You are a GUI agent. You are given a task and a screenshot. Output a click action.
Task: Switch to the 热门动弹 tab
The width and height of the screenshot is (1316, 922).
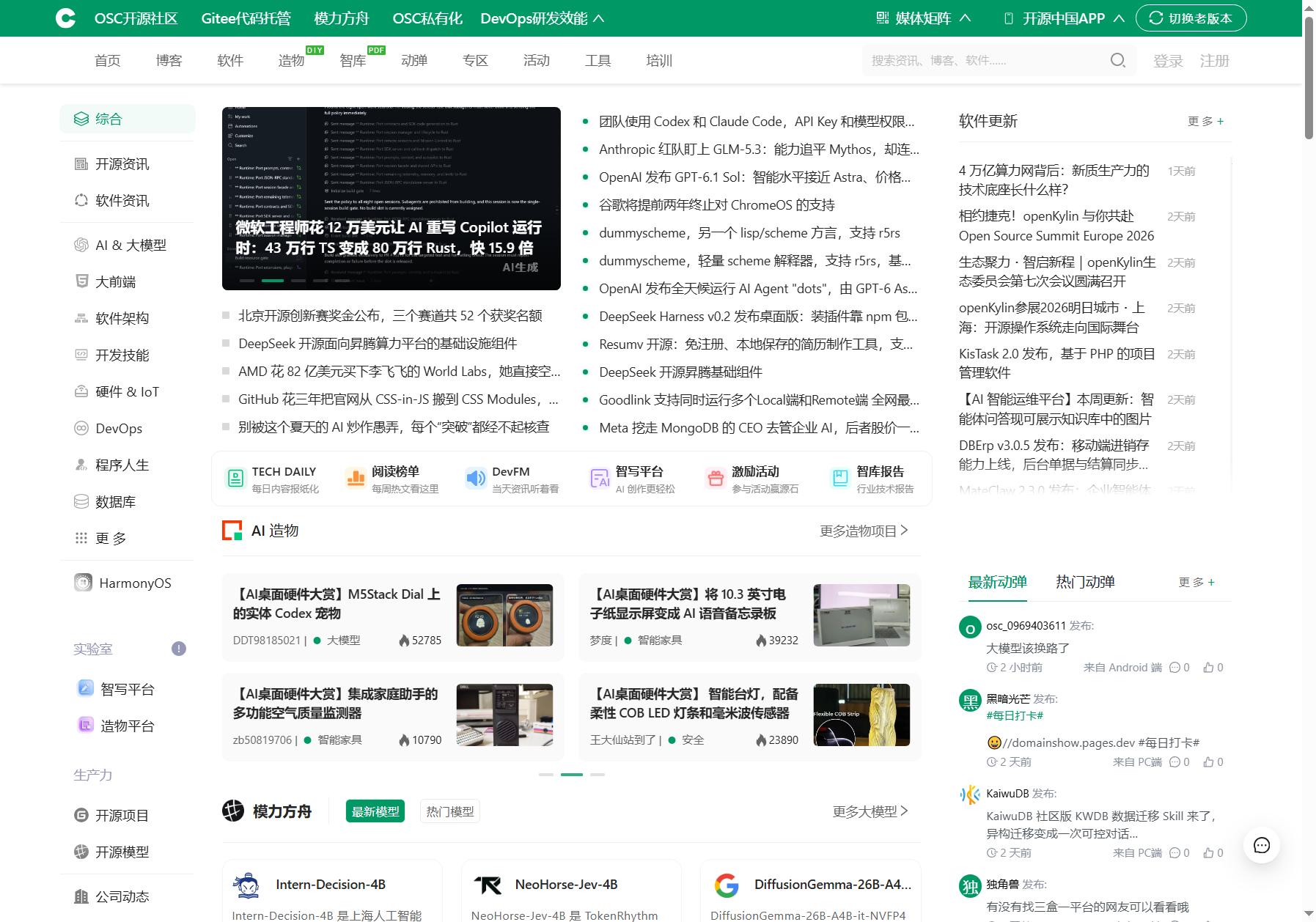pyautogui.click(x=1085, y=582)
